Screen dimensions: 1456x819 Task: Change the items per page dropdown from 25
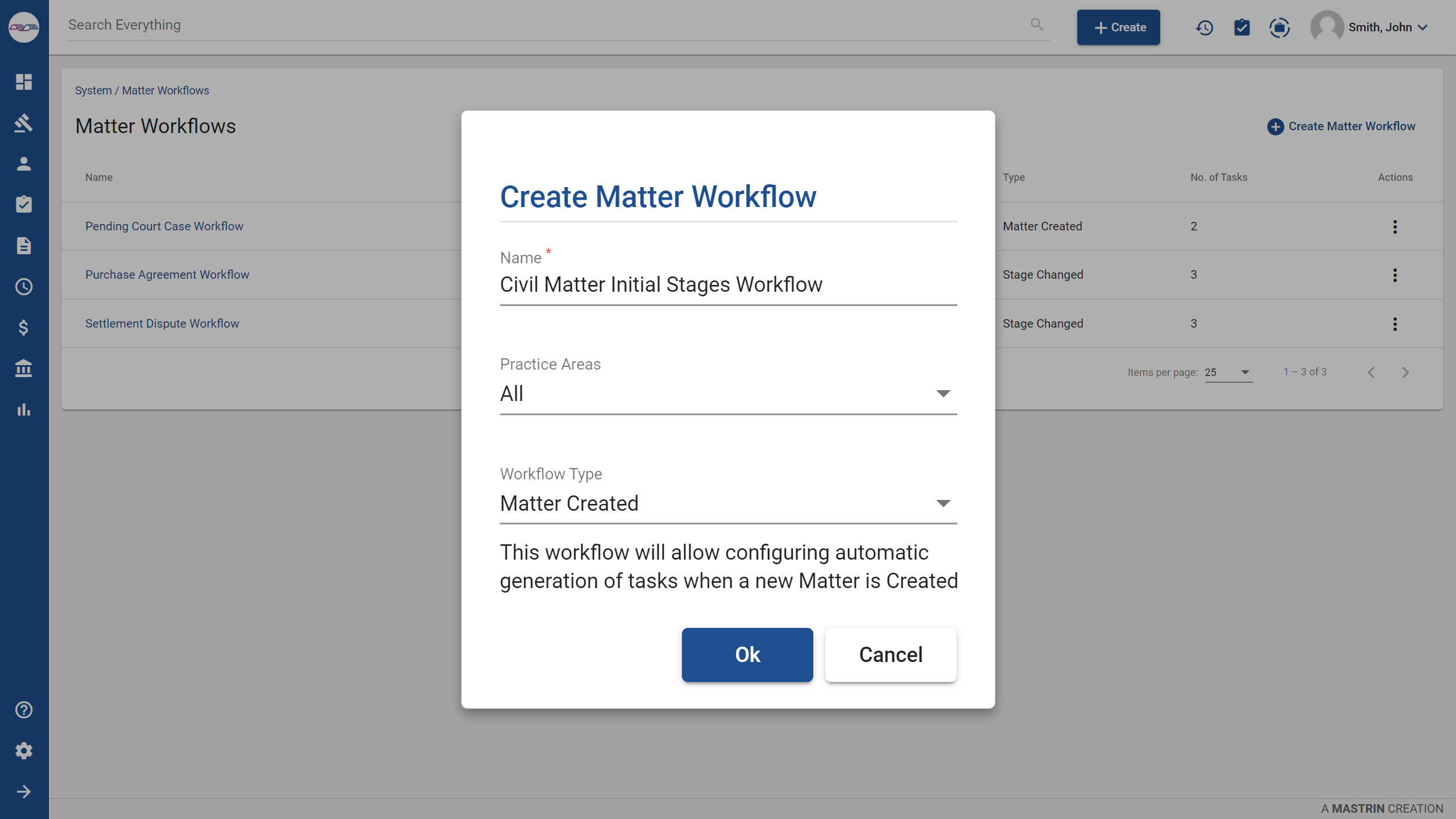click(x=1227, y=372)
